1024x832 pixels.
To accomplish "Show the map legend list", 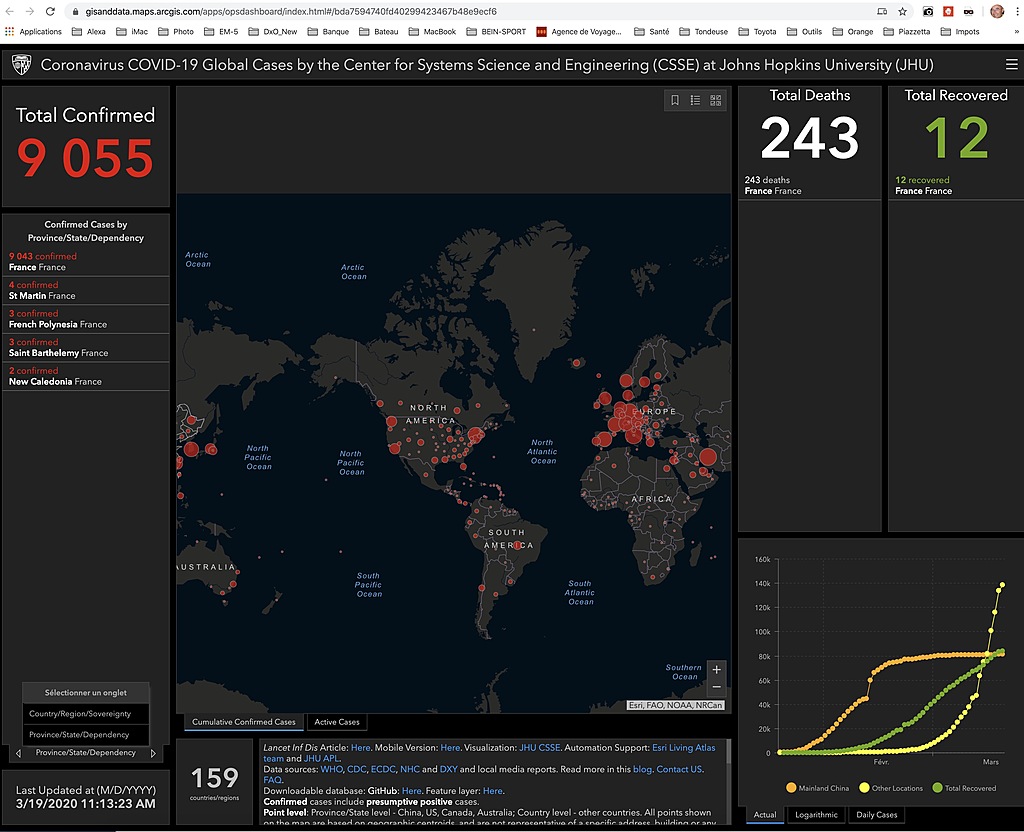I will point(696,100).
